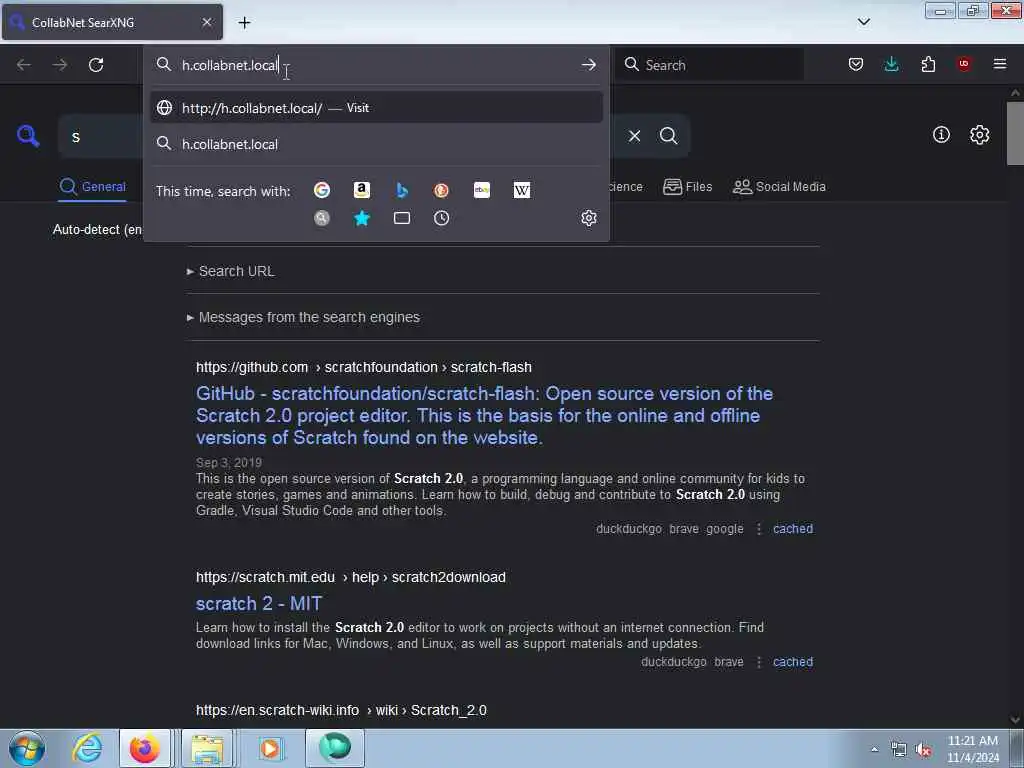Click the Go arrow in address bar
1024x768 pixels.
tap(588, 65)
